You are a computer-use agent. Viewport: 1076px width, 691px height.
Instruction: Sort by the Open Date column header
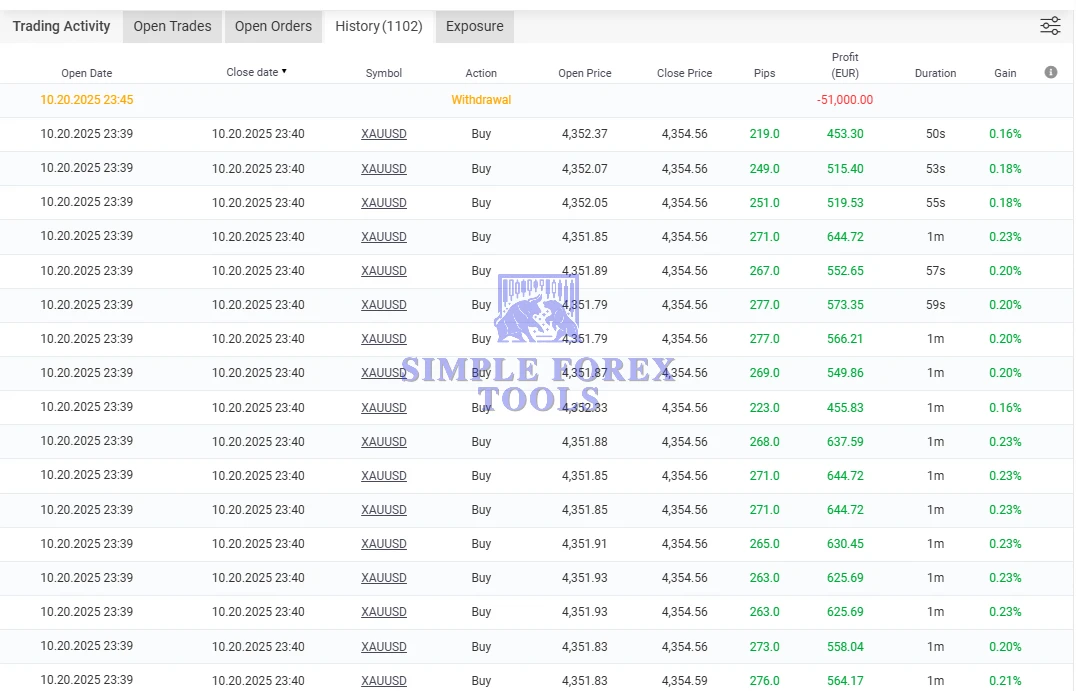click(87, 73)
